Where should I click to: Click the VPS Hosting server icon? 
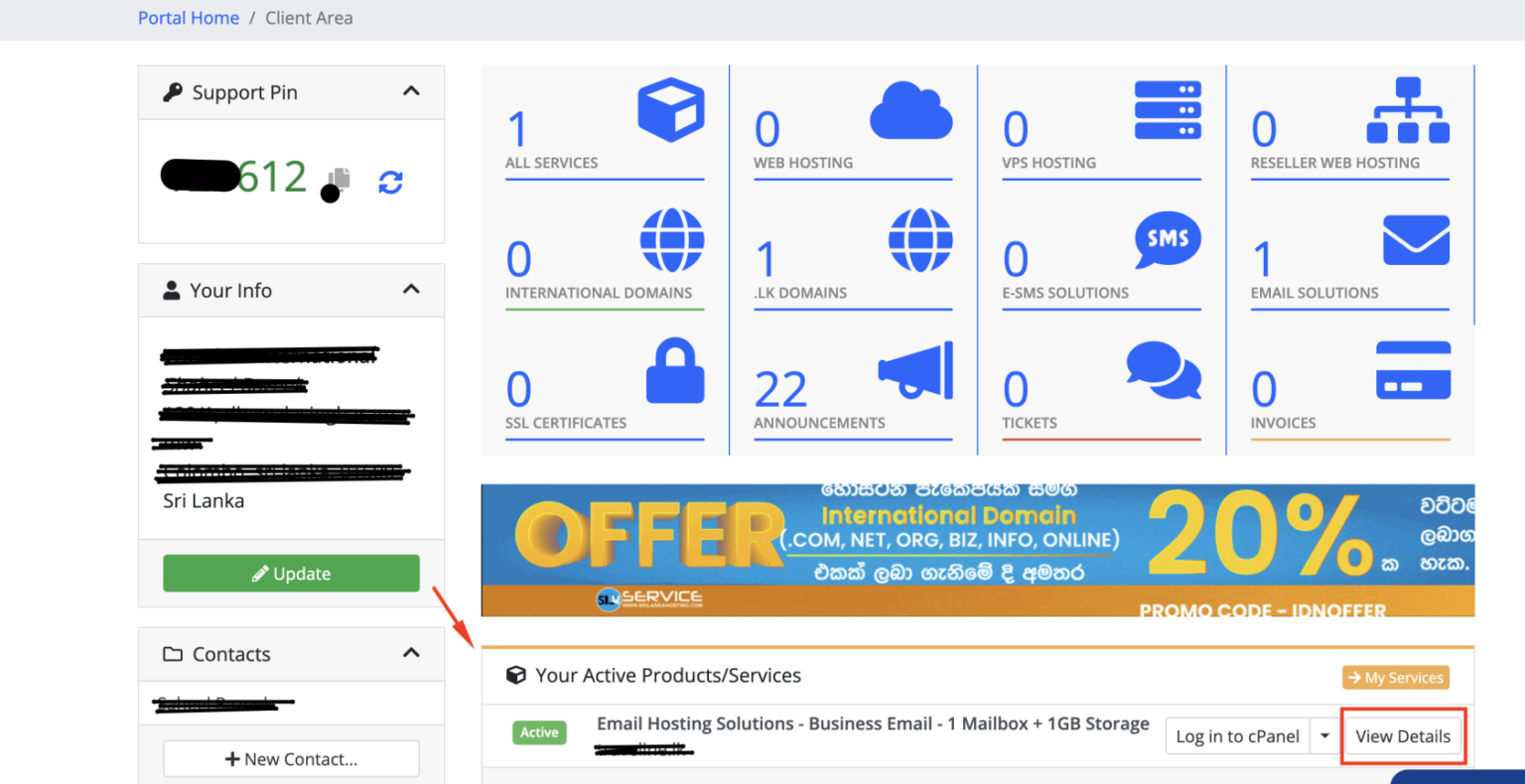pyautogui.click(x=1168, y=110)
